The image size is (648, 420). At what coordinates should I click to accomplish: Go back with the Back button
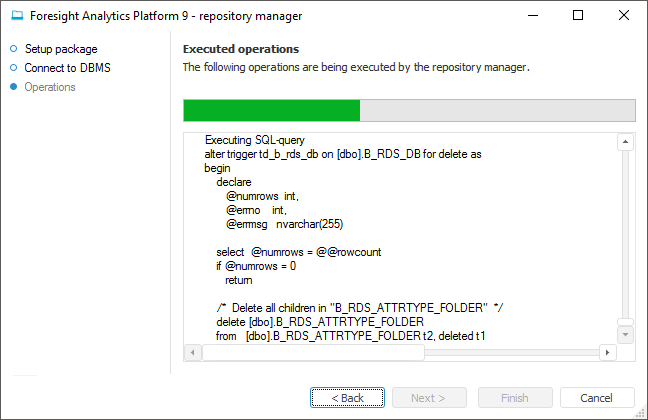pyautogui.click(x=347, y=398)
